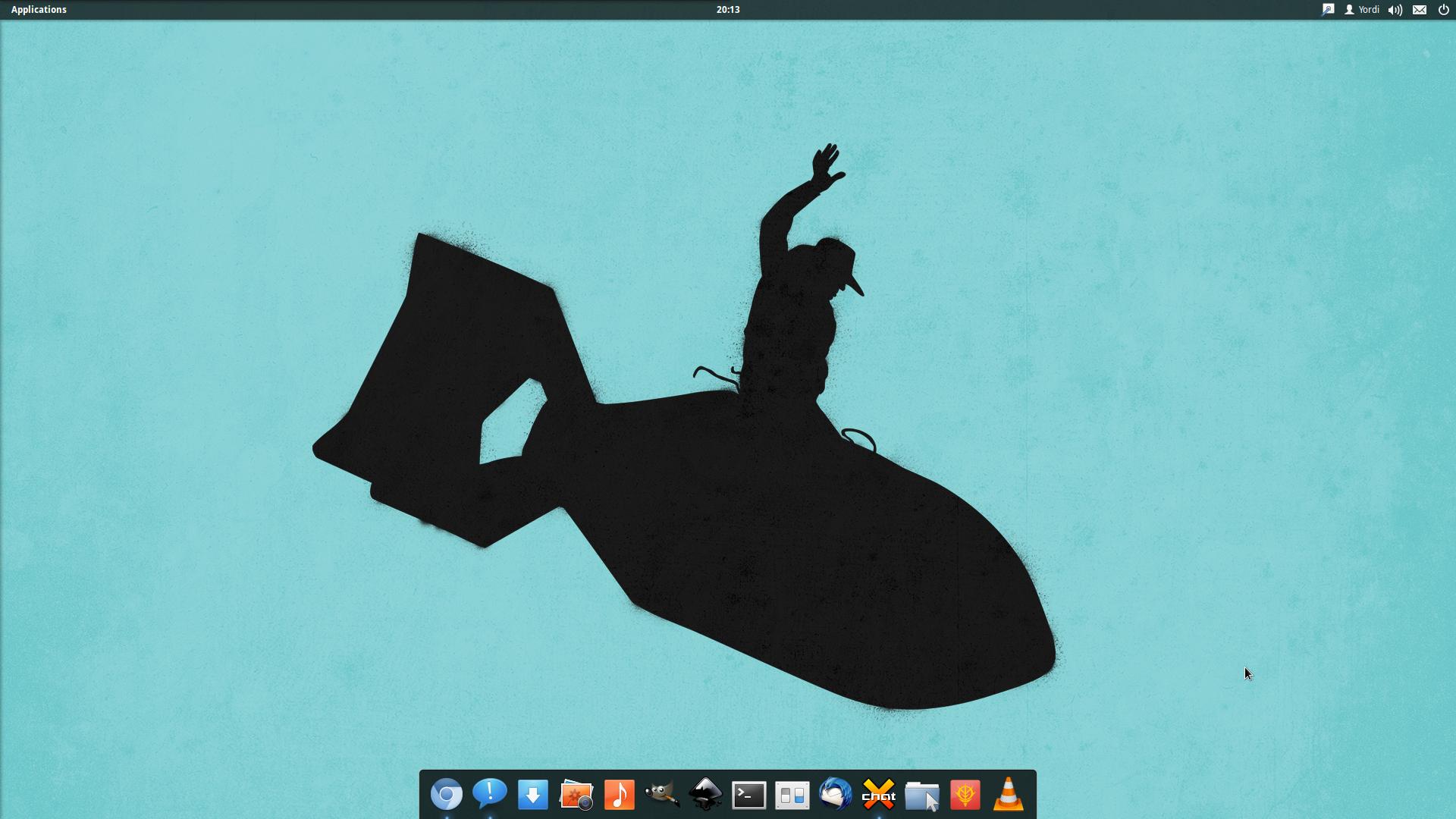This screenshot has height=819, width=1456.
Task: Open the Yordi user menu
Action: tap(1362, 10)
